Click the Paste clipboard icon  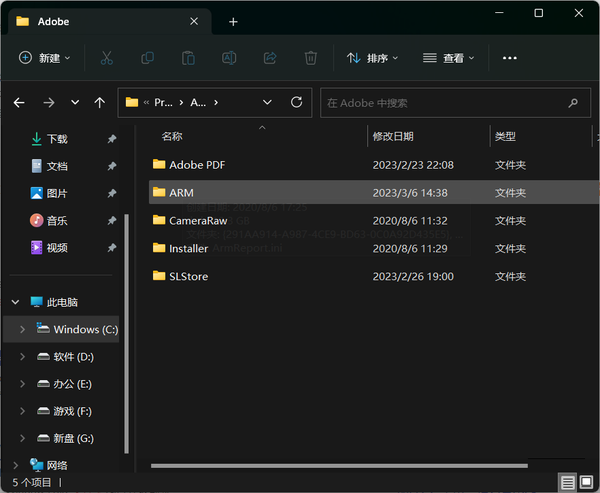click(x=188, y=58)
